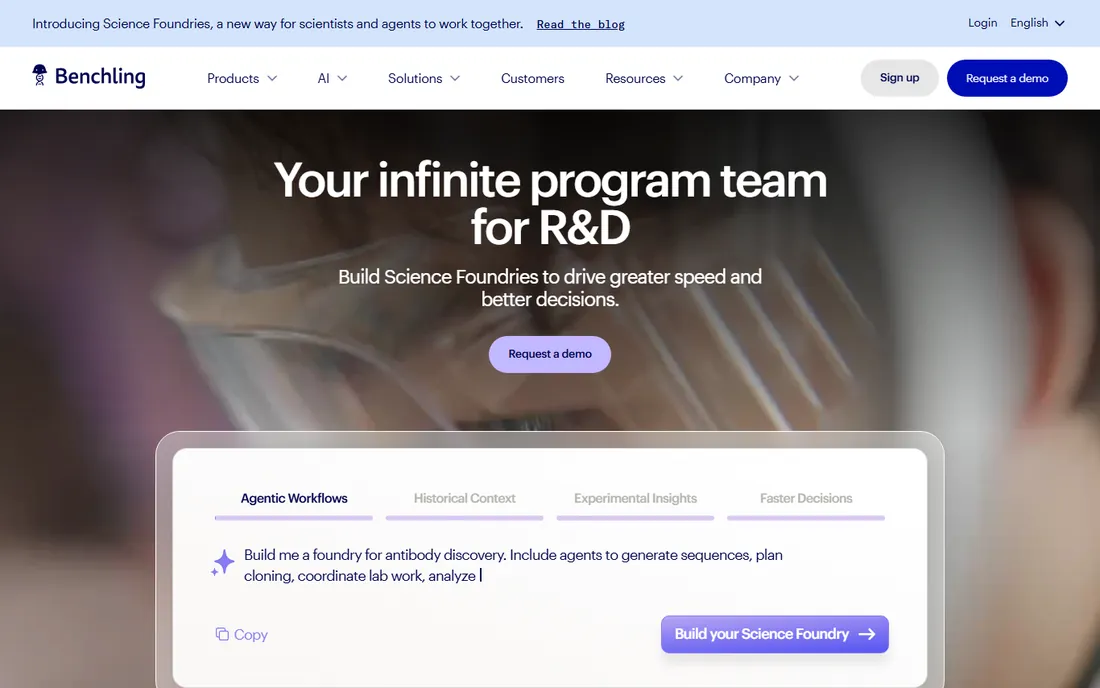Viewport: 1100px width, 688px height.
Task: Follow the Read the blog link
Action: pyautogui.click(x=581, y=25)
